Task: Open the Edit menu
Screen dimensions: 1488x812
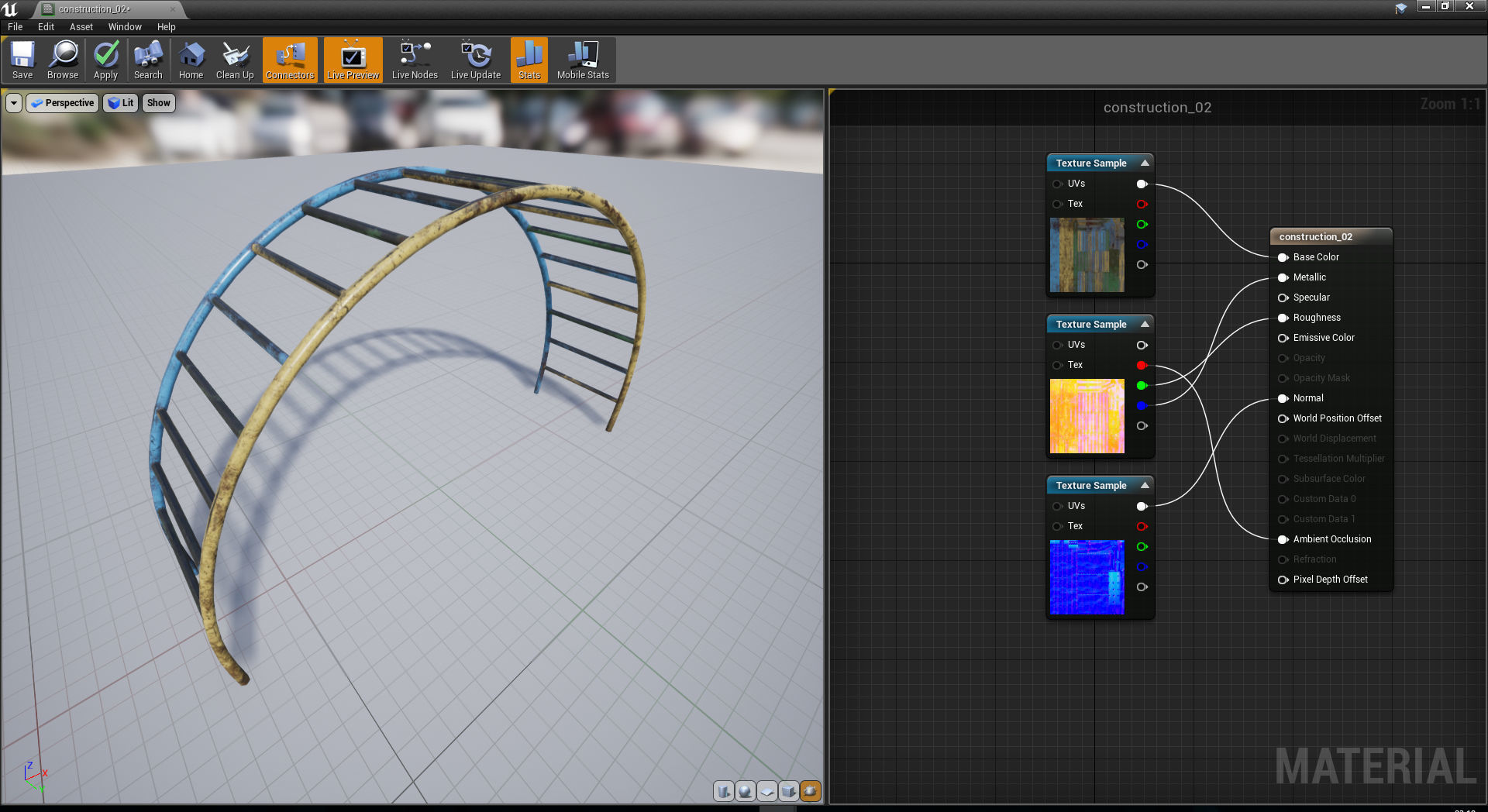Action: tap(46, 26)
